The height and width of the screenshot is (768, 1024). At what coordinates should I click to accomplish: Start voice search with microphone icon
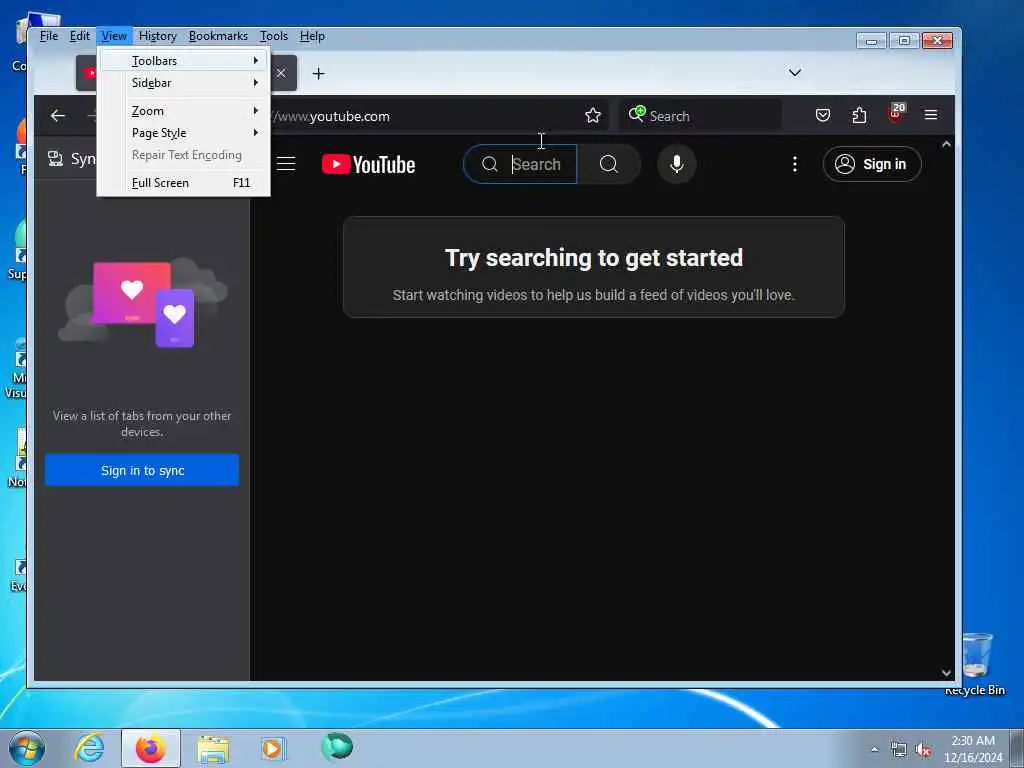[677, 164]
